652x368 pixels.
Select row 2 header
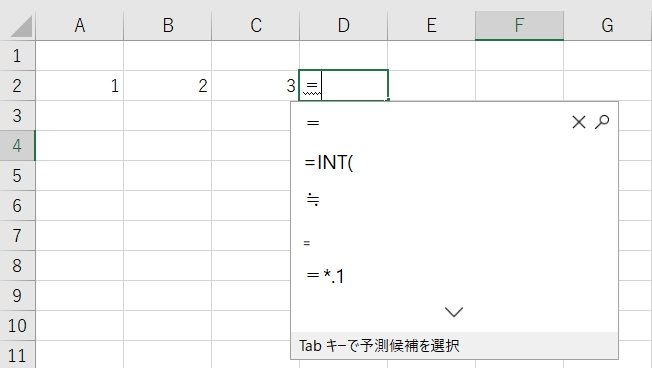click(x=17, y=86)
